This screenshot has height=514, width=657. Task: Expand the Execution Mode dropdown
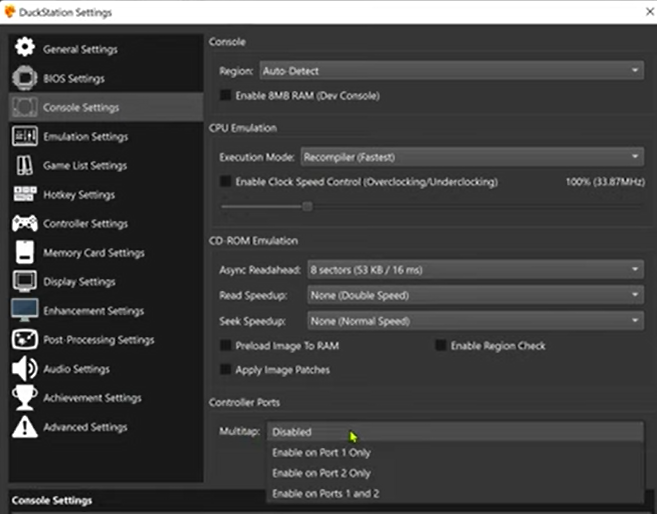(x=470, y=157)
